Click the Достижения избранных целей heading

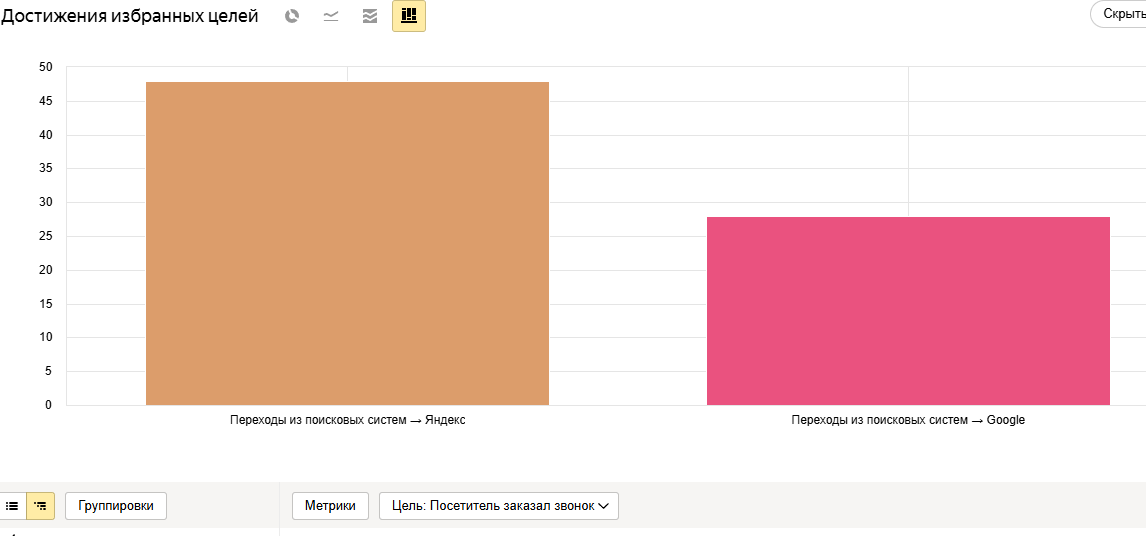130,16
